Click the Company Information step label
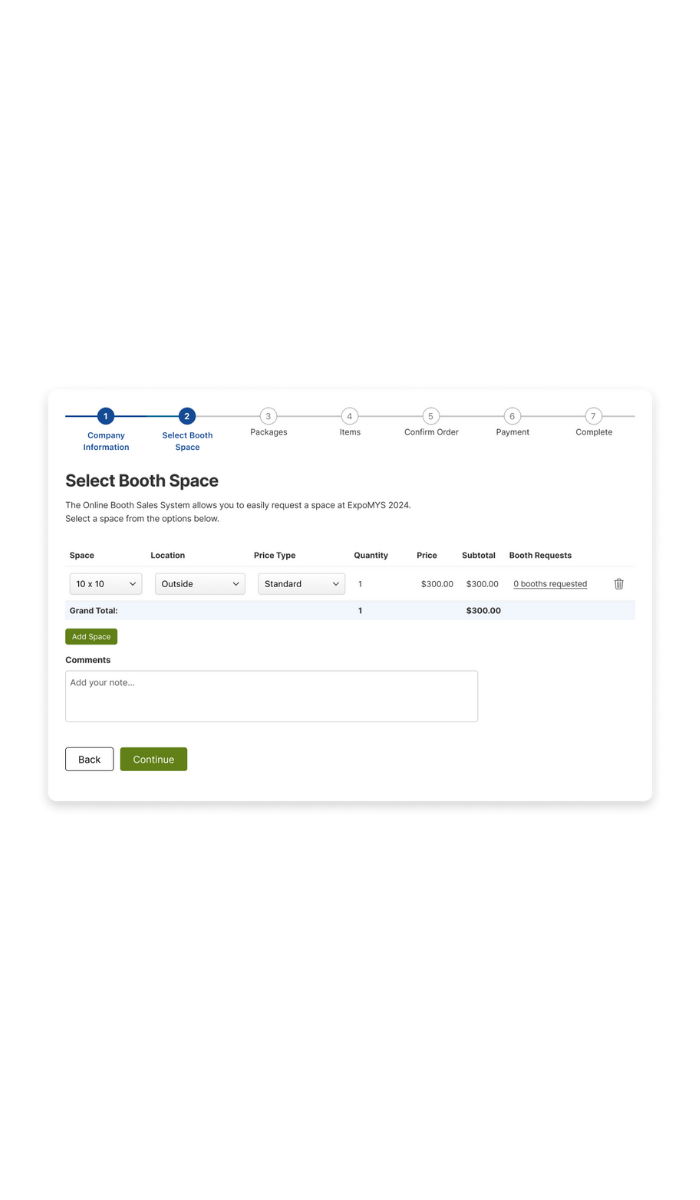This screenshot has width=700, height=1200. point(106,441)
